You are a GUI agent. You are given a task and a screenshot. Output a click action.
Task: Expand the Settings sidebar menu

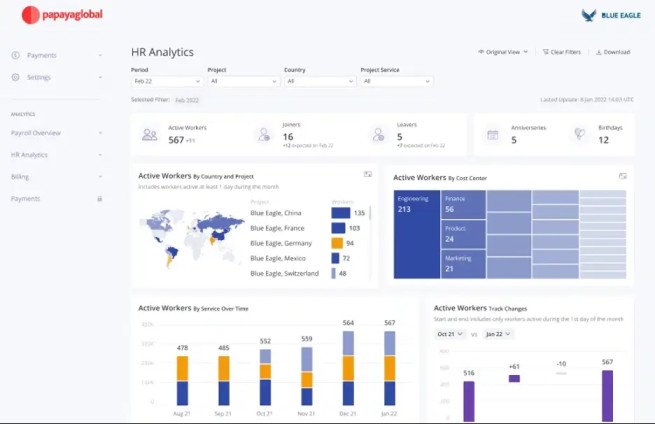(100, 77)
